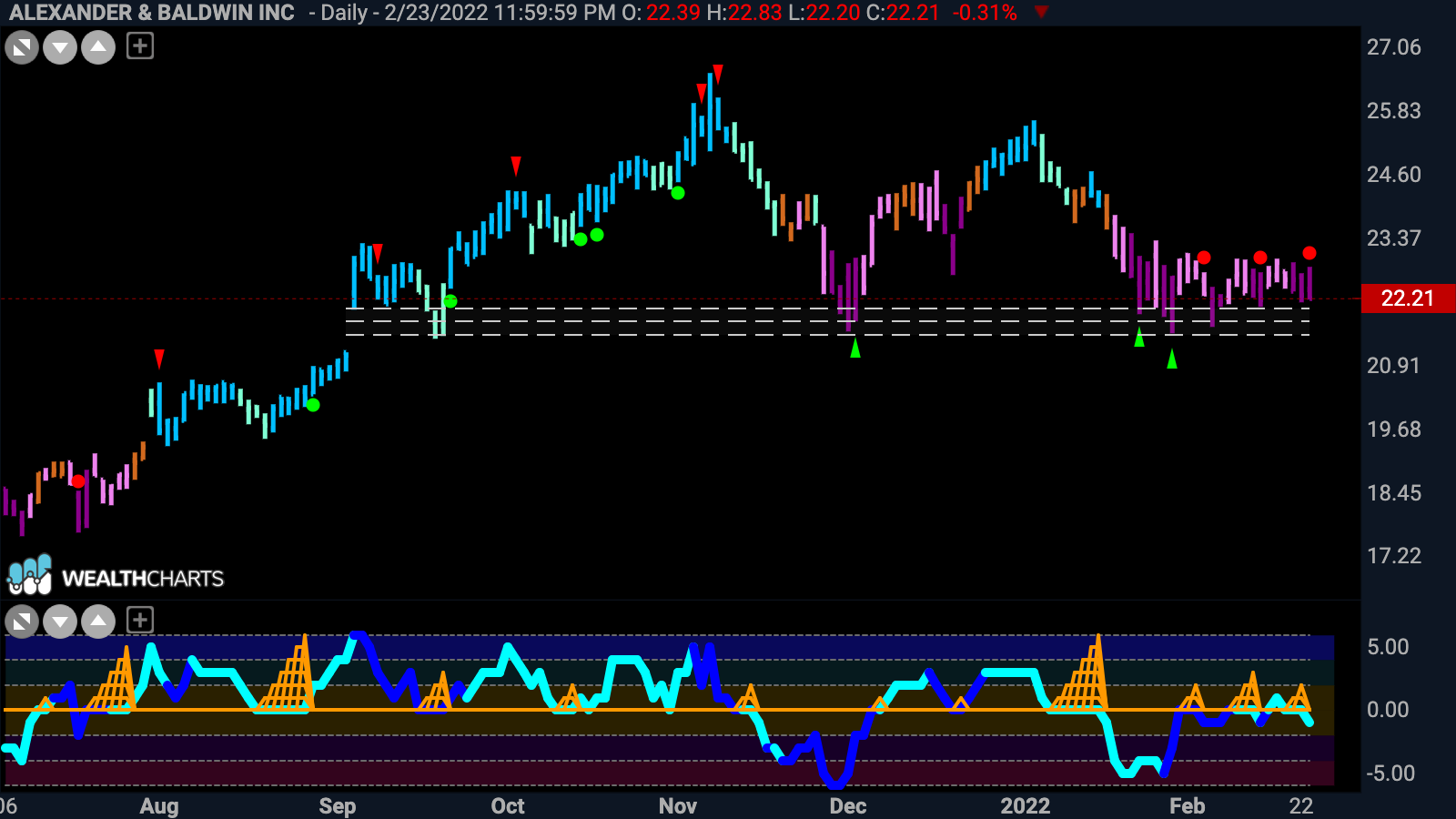The image size is (1456, 819).
Task: Click the 17.22 price axis label
Action: pos(1394,556)
